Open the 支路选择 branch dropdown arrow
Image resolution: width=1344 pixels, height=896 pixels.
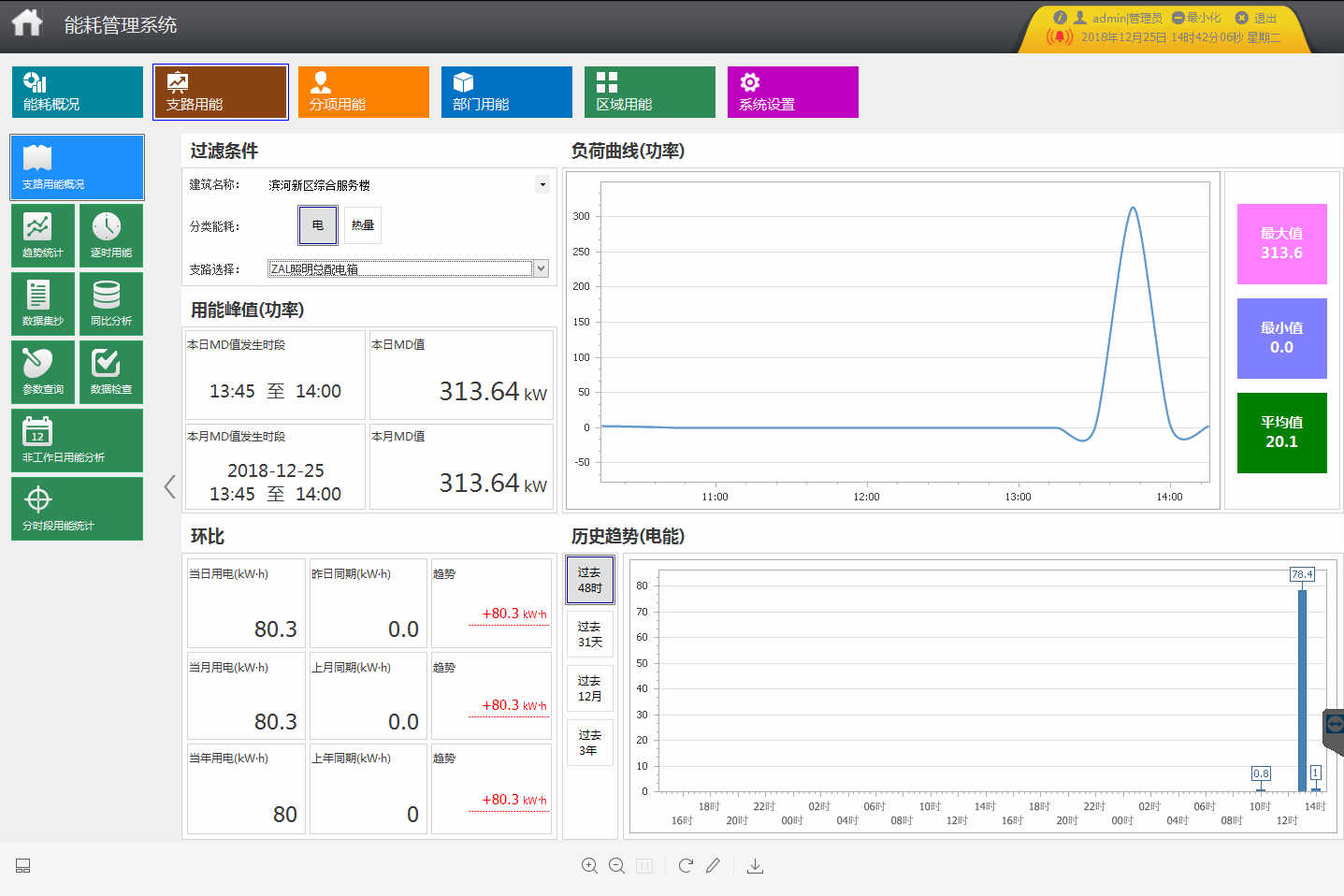point(541,268)
